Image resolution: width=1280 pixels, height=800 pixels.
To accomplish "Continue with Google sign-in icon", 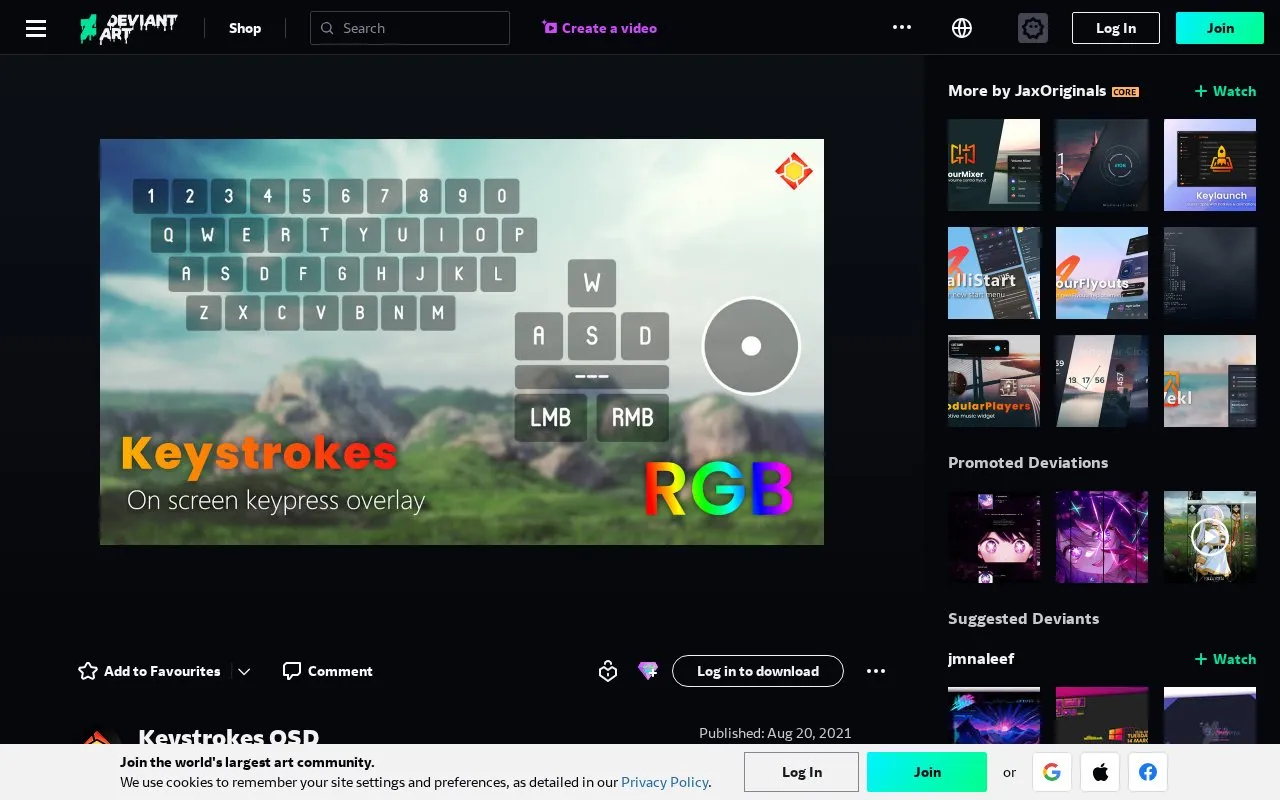I will [1051, 772].
